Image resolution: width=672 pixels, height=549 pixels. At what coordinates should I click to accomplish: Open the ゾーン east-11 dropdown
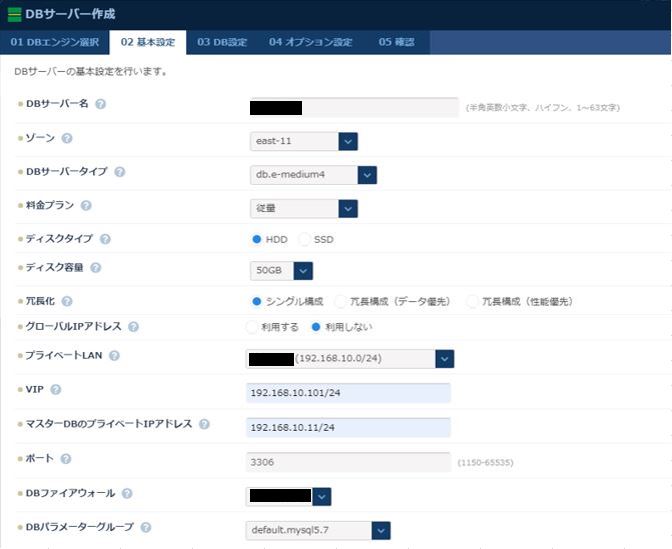click(x=304, y=141)
